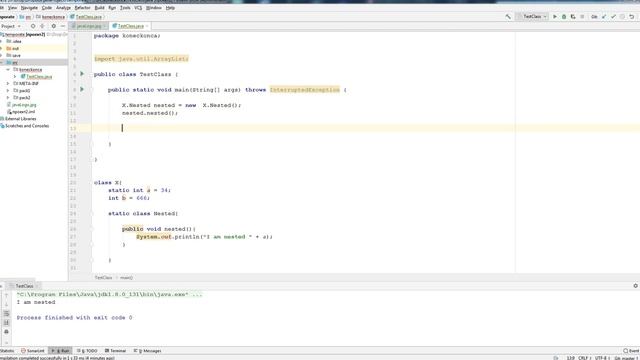Click the java.exe command line link

pos(109,294)
